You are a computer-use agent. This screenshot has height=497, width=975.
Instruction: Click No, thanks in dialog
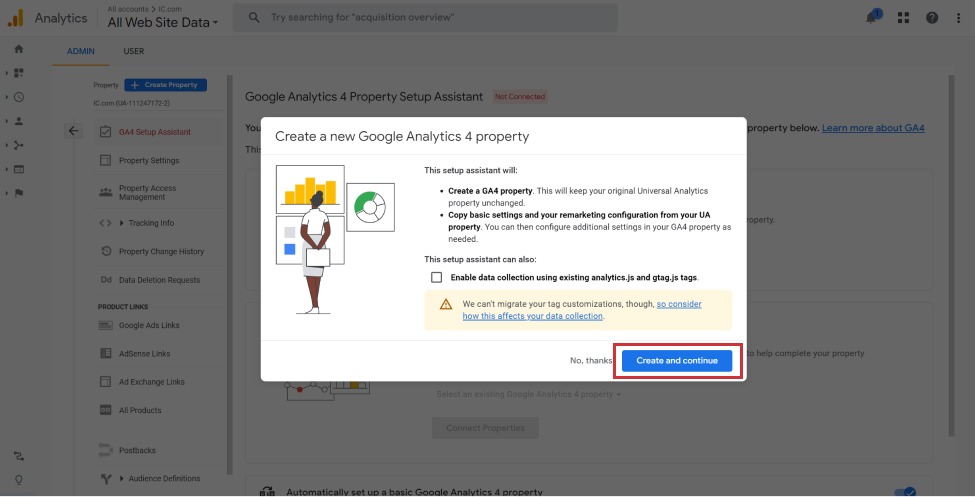tap(591, 361)
